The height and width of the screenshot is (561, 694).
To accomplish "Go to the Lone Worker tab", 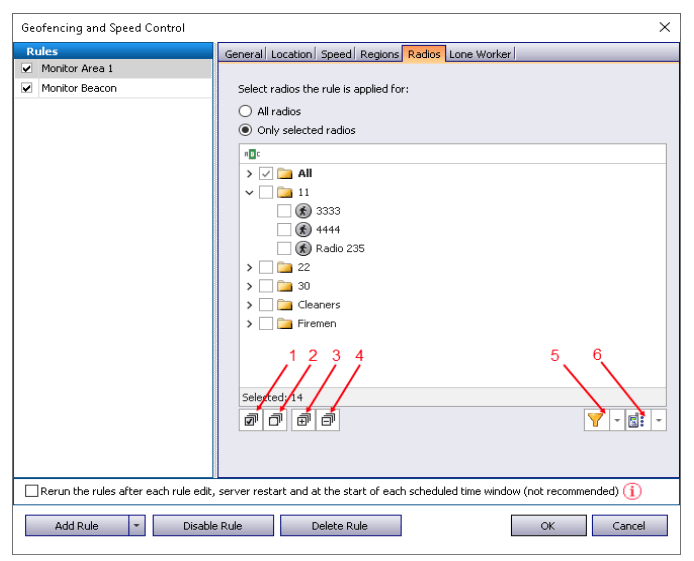I will pyautogui.click(x=480, y=54).
